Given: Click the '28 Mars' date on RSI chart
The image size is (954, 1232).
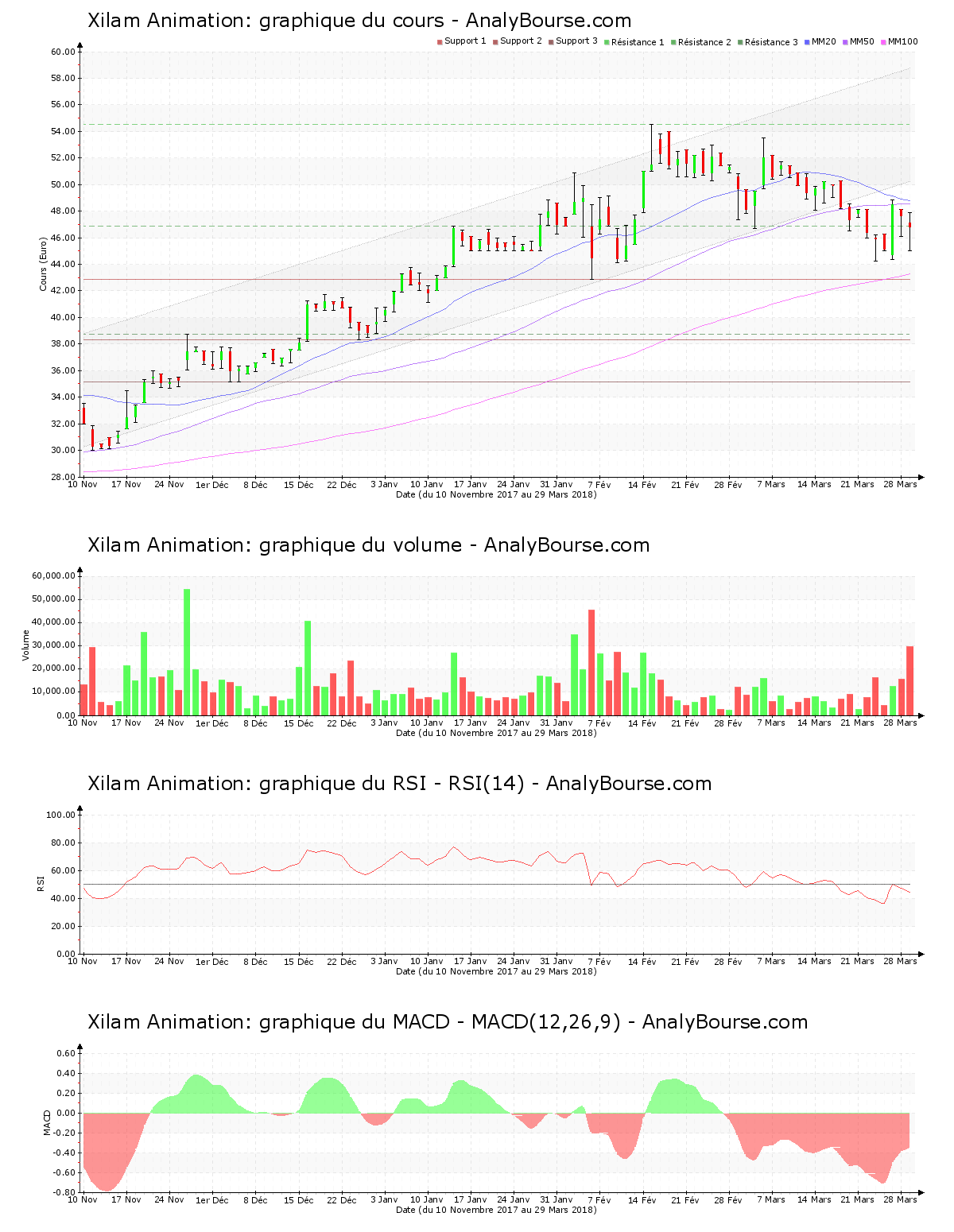Looking at the screenshot, I should click(x=901, y=961).
